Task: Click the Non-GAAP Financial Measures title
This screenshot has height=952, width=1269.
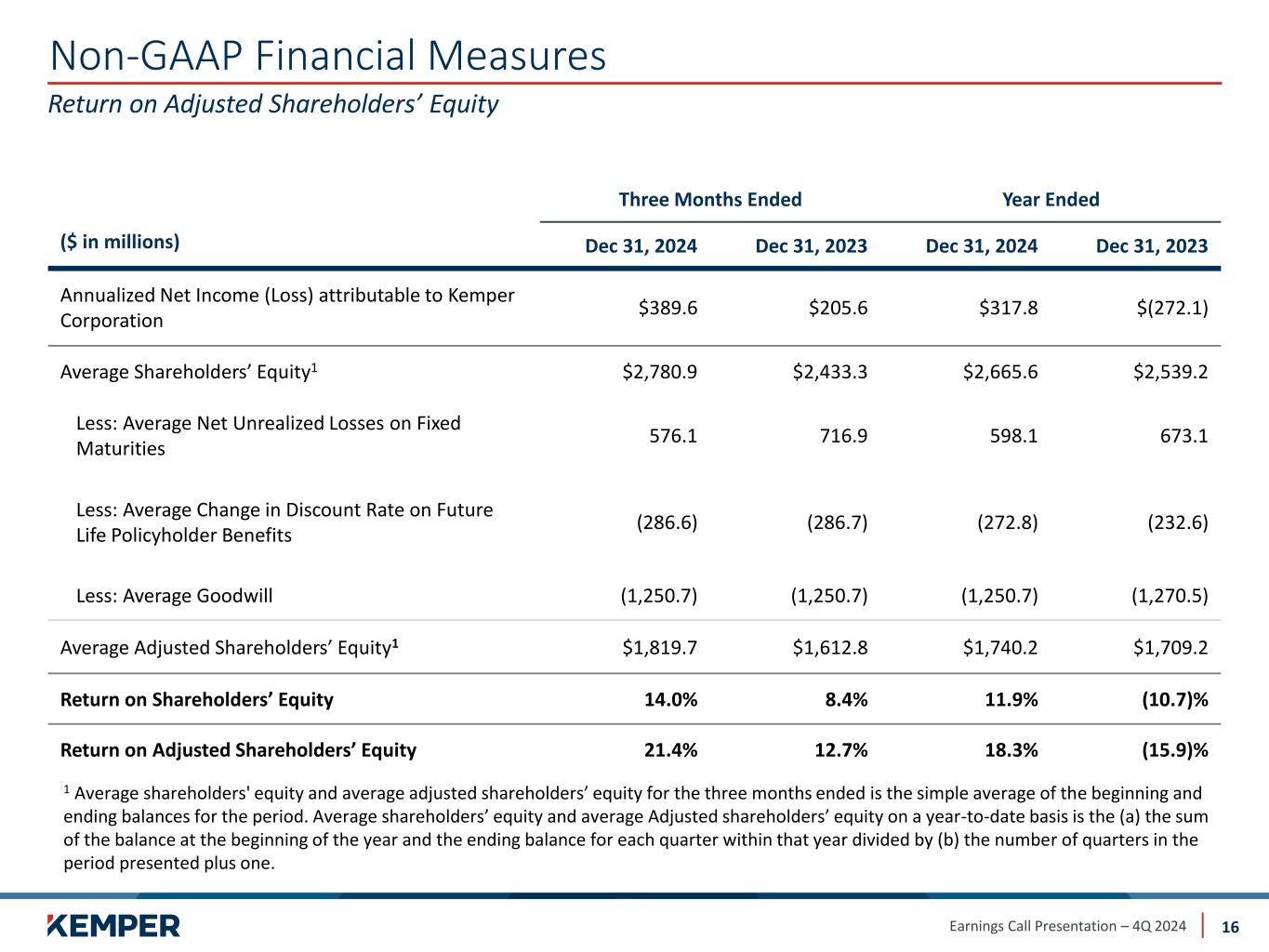Action: (327, 56)
